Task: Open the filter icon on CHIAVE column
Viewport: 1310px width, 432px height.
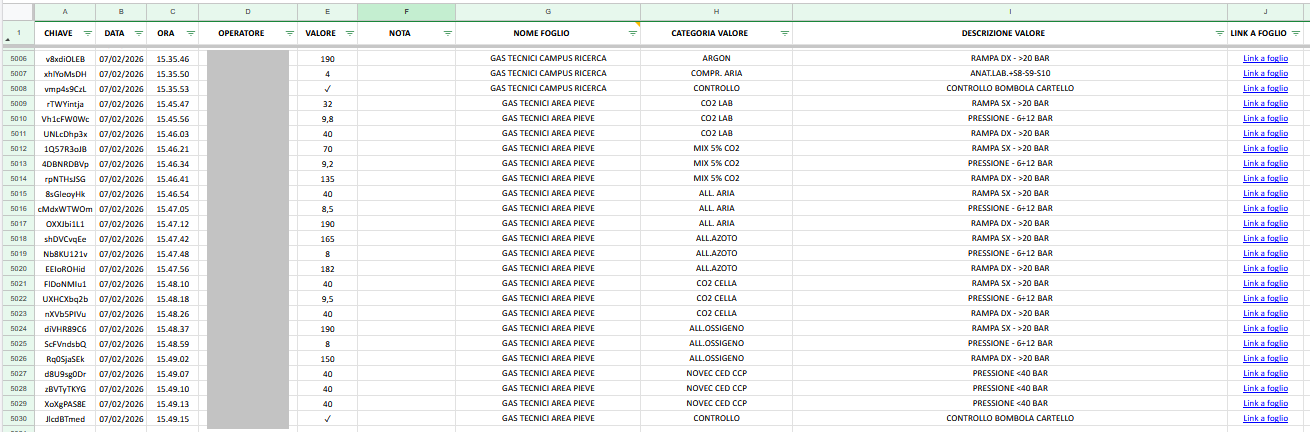Action: (x=86, y=33)
